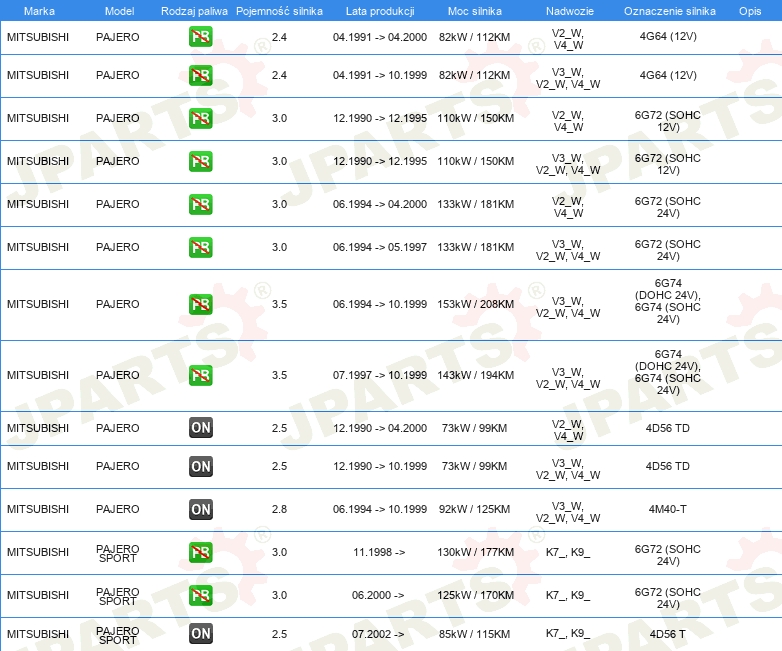
Task: Click the power value 153kW / 208KM
Action: [x=475, y=304]
